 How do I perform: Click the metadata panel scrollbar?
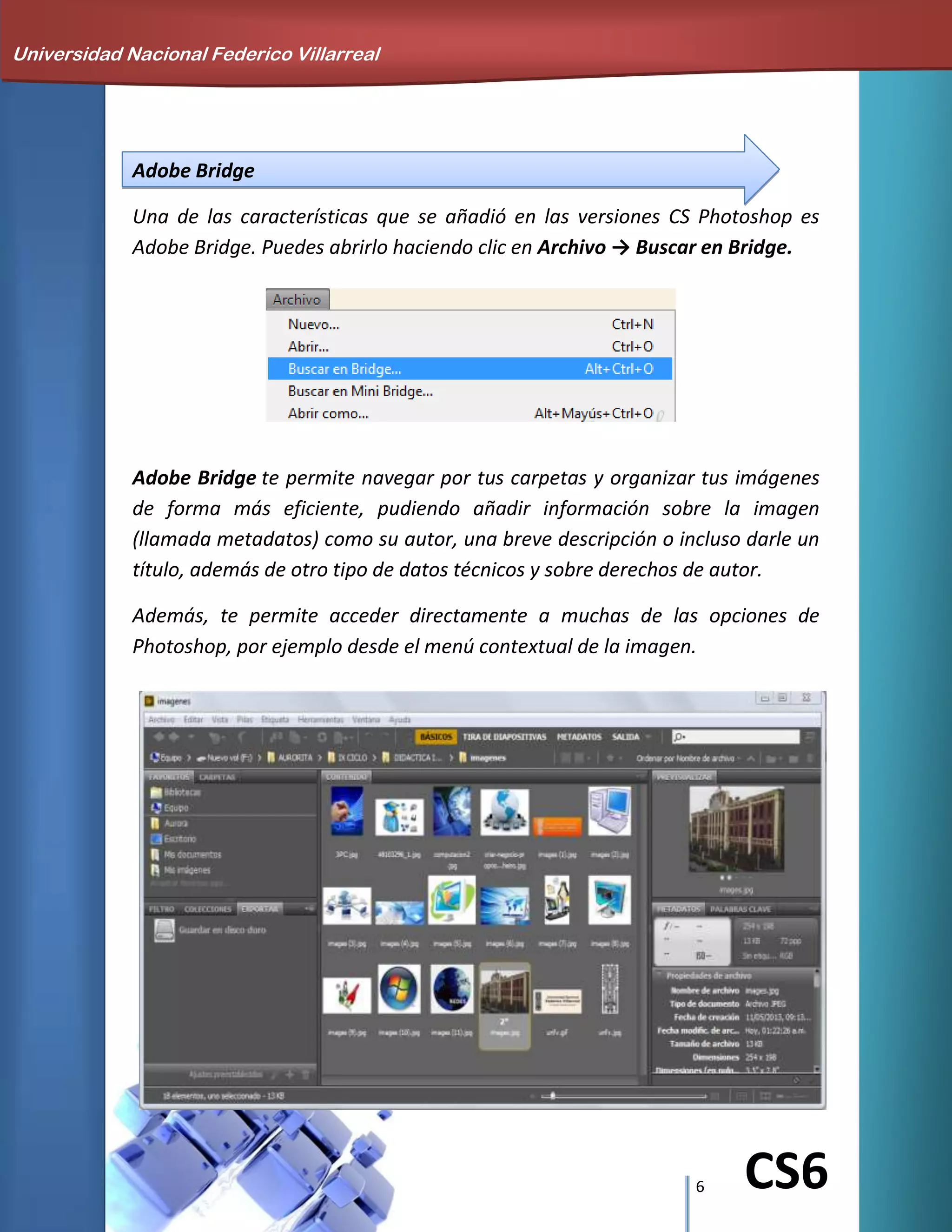click(817, 1021)
